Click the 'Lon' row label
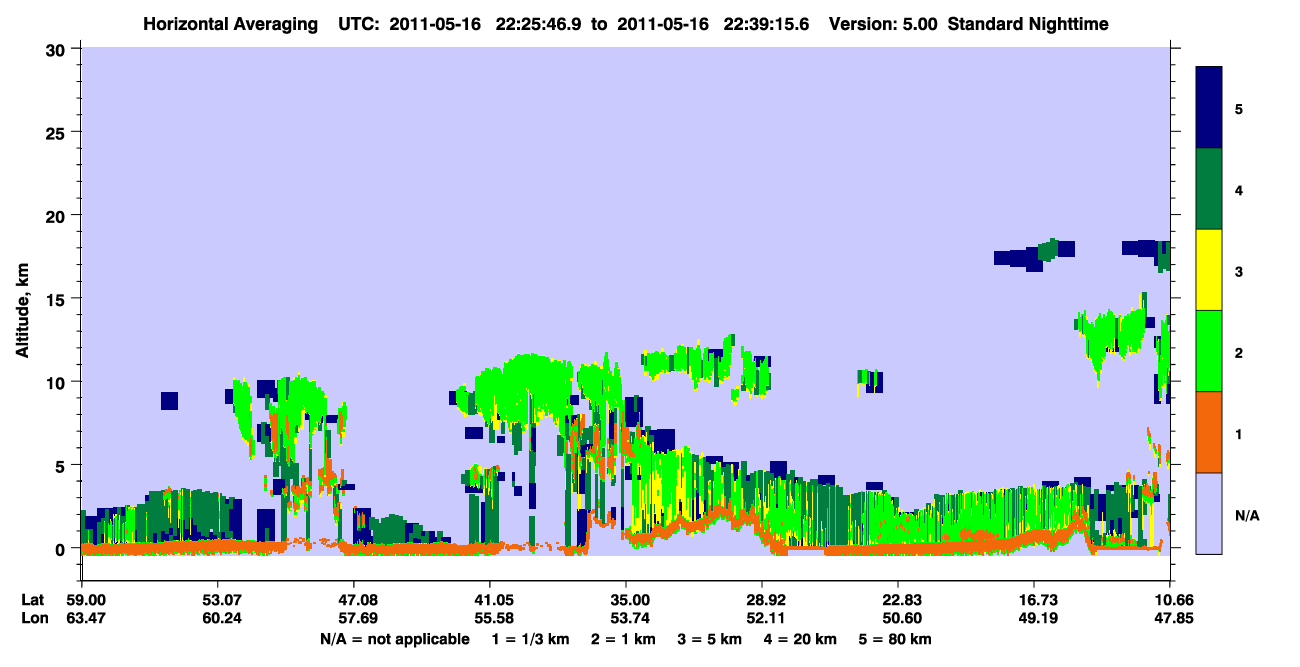This screenshot has height=667, width=1300. (34, 618)
